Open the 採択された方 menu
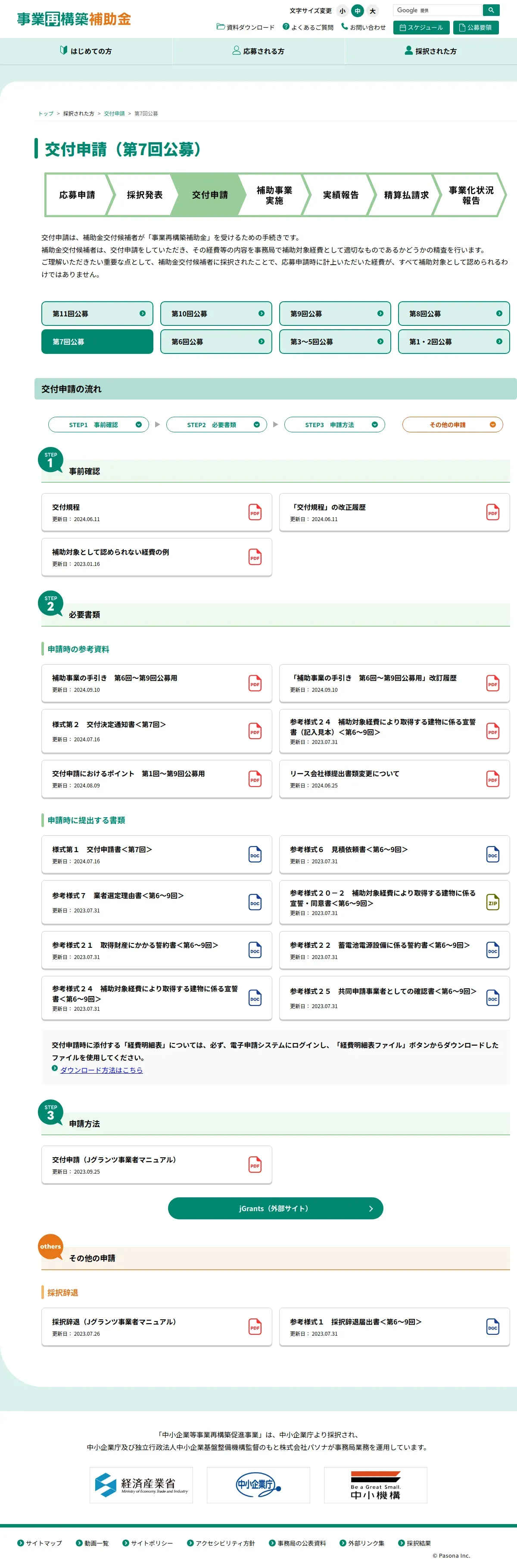The width and height of the screenshot is (517, 1568). (431, 51)
